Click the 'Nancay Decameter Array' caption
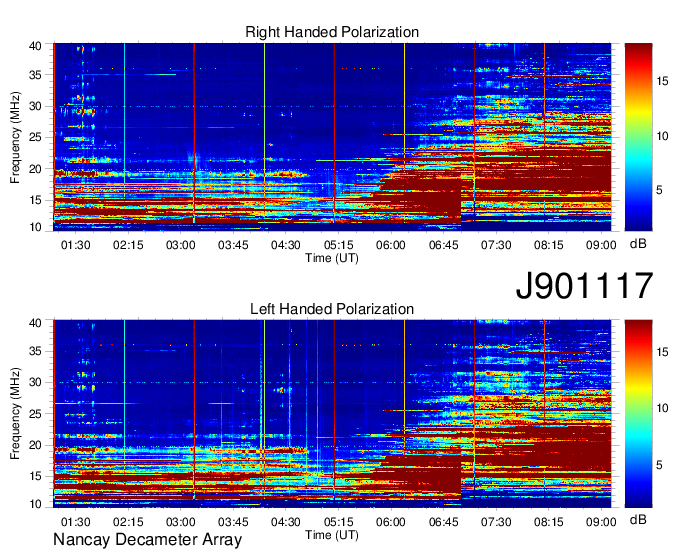This screenshot has width=680, height=552. [x=147, y=539]
